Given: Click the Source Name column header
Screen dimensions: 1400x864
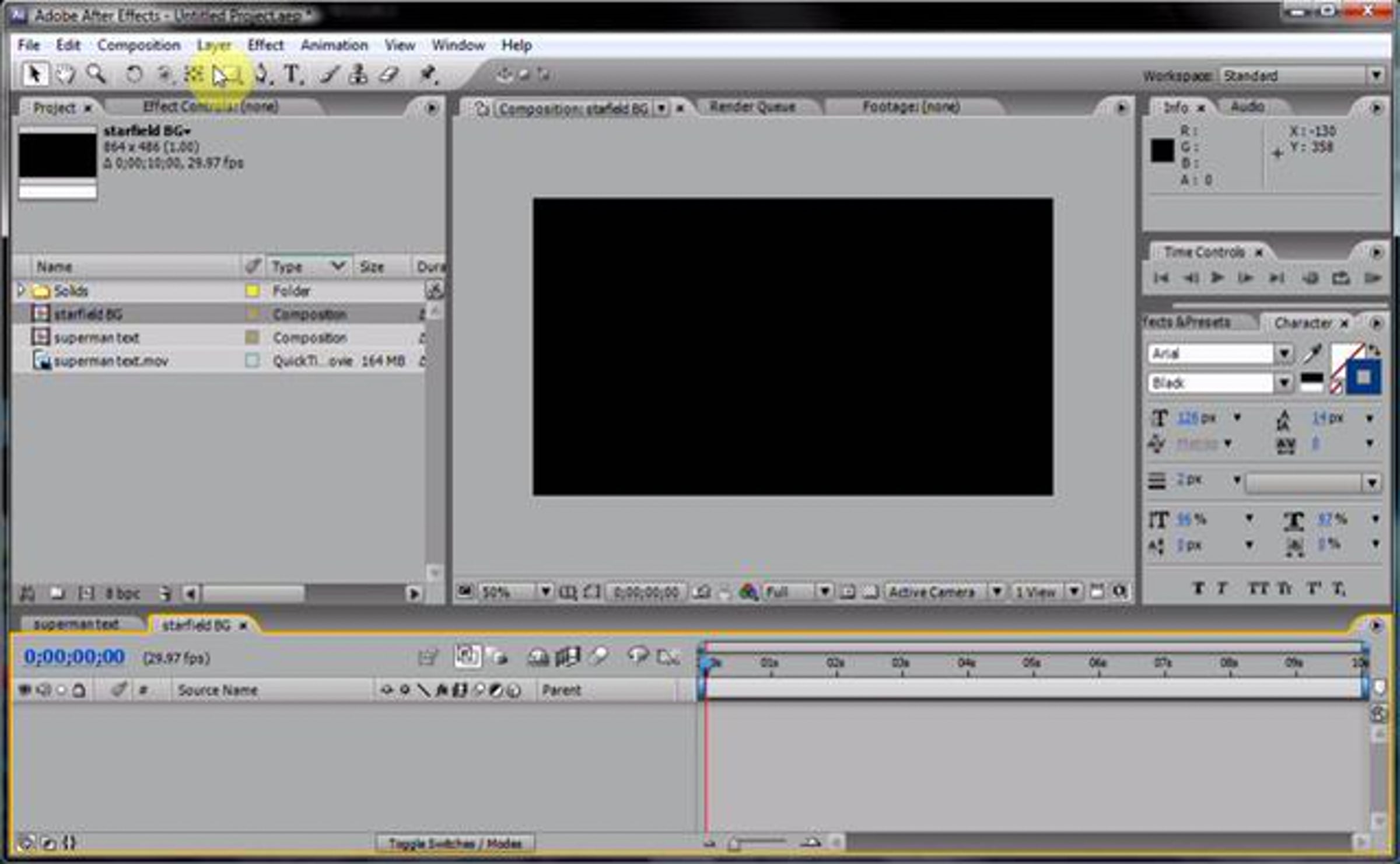Looking at the screenshot, I should tap(218, 690).
